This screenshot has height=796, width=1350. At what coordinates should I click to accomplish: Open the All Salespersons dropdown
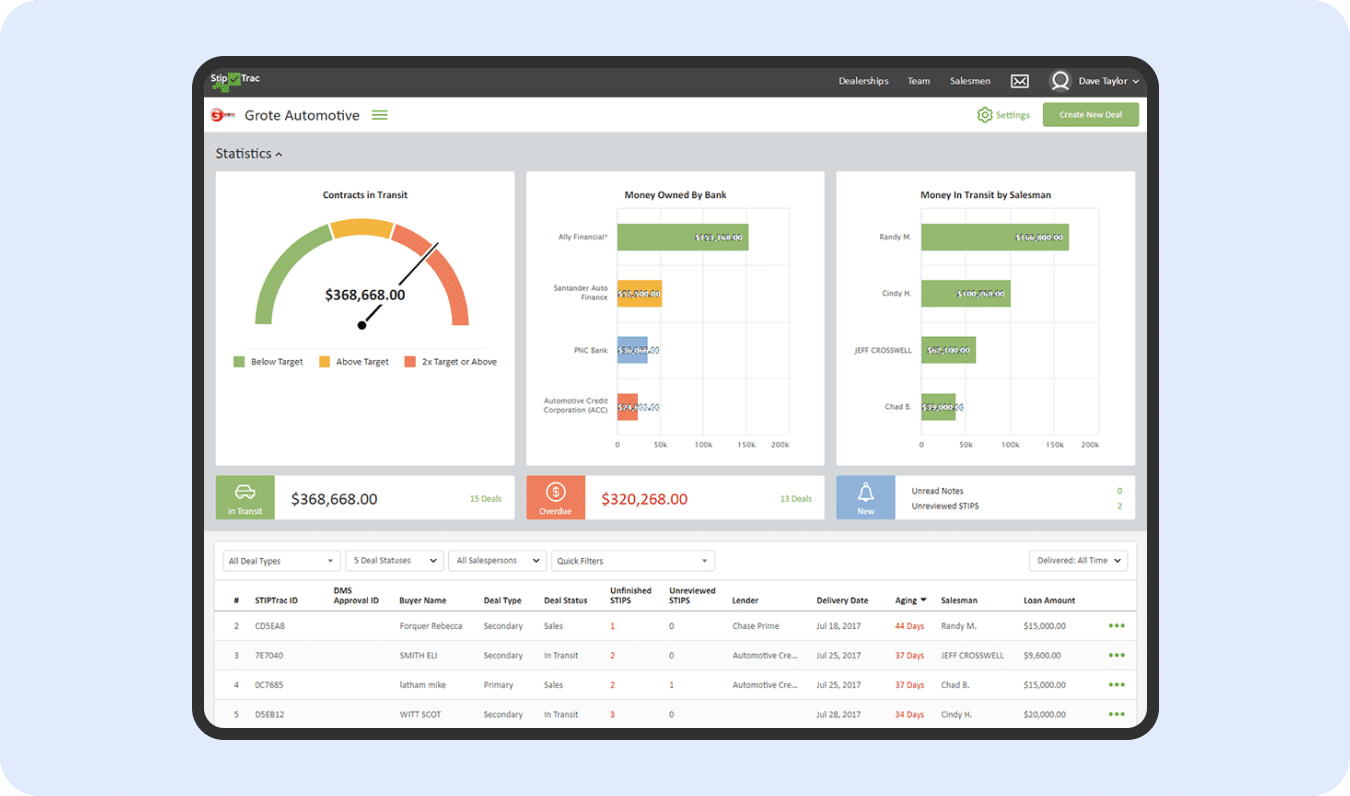(497, 561)
